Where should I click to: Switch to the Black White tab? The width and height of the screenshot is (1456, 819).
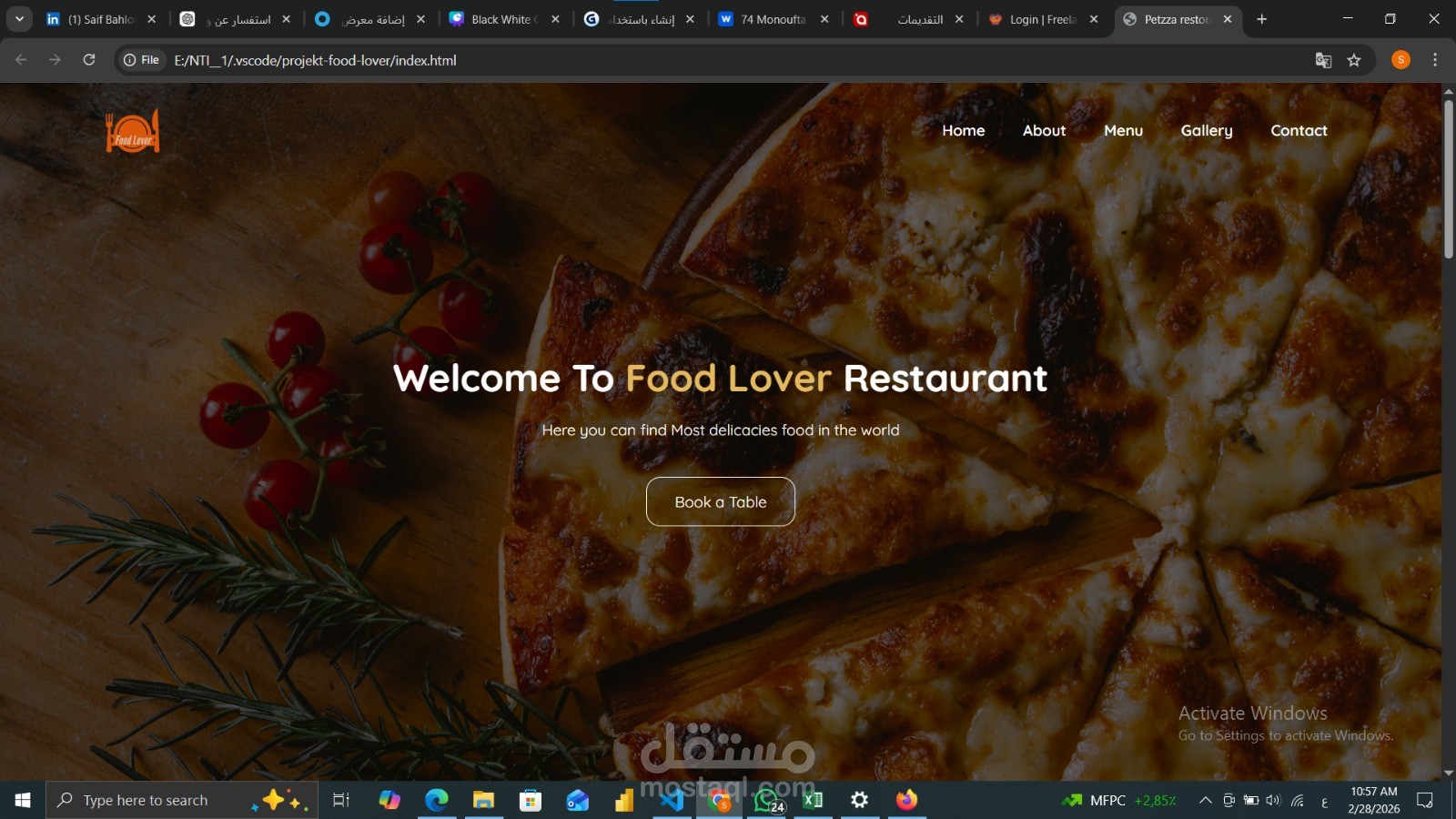505,19
